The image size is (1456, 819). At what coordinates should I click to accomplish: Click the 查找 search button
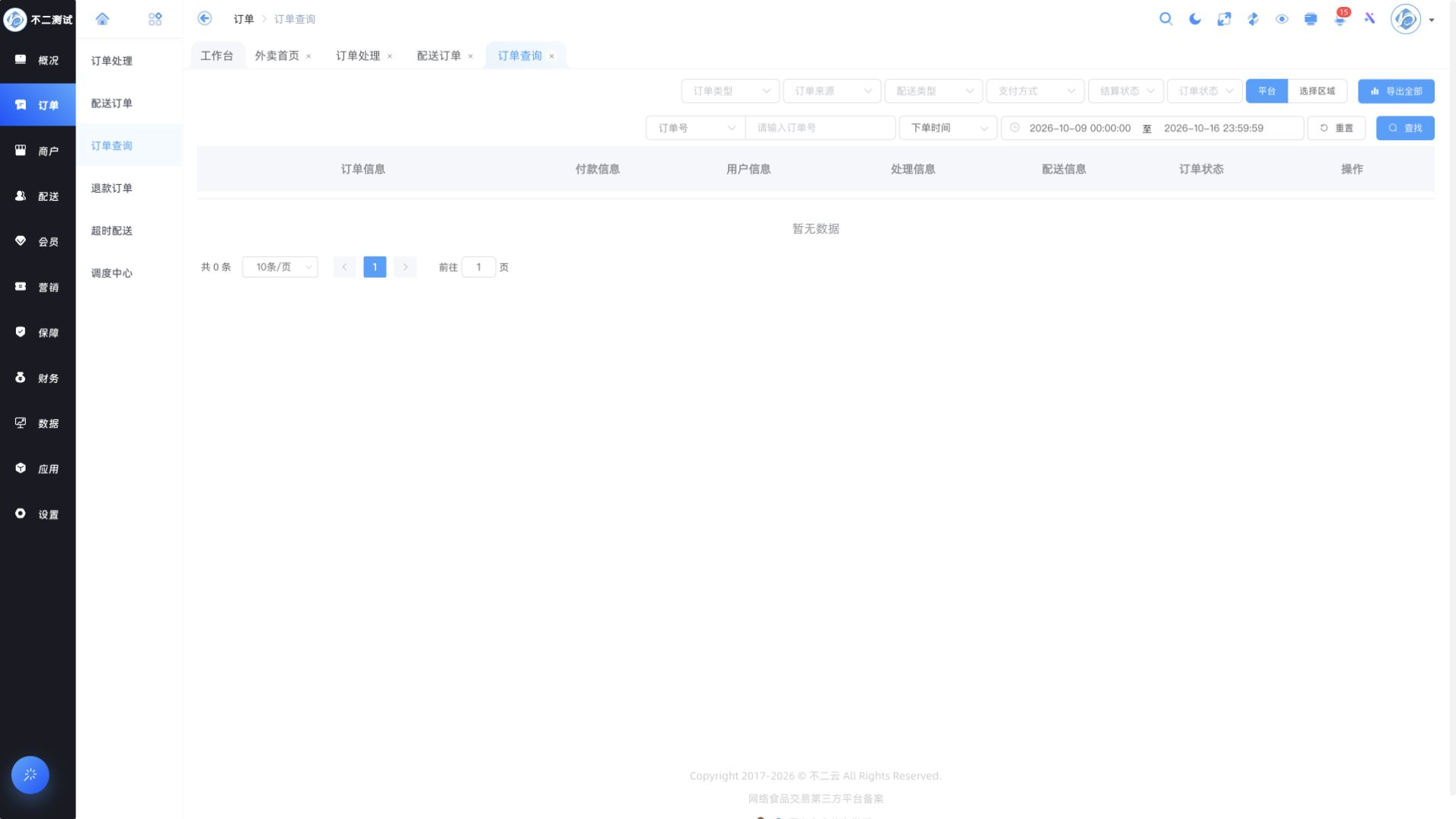pos(1405,128)
